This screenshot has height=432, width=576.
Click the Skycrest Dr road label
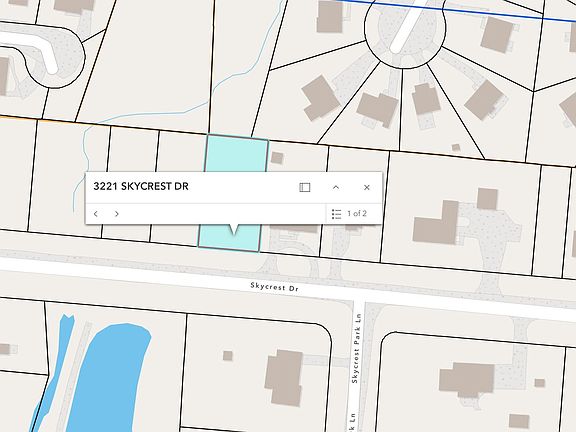click(274, 287)
